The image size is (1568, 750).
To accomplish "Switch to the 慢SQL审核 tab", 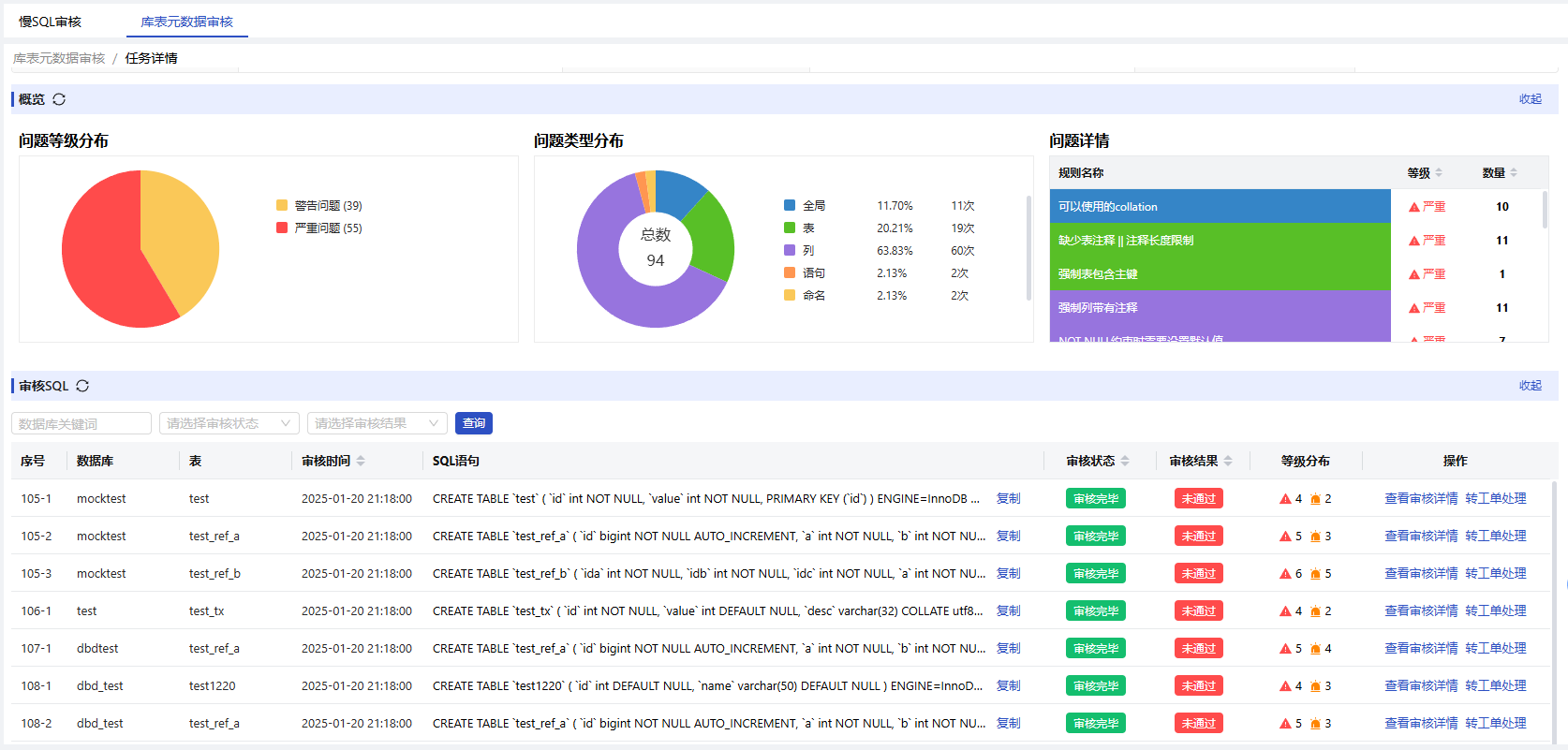I will pyautogui.click(x=51, y=22).
